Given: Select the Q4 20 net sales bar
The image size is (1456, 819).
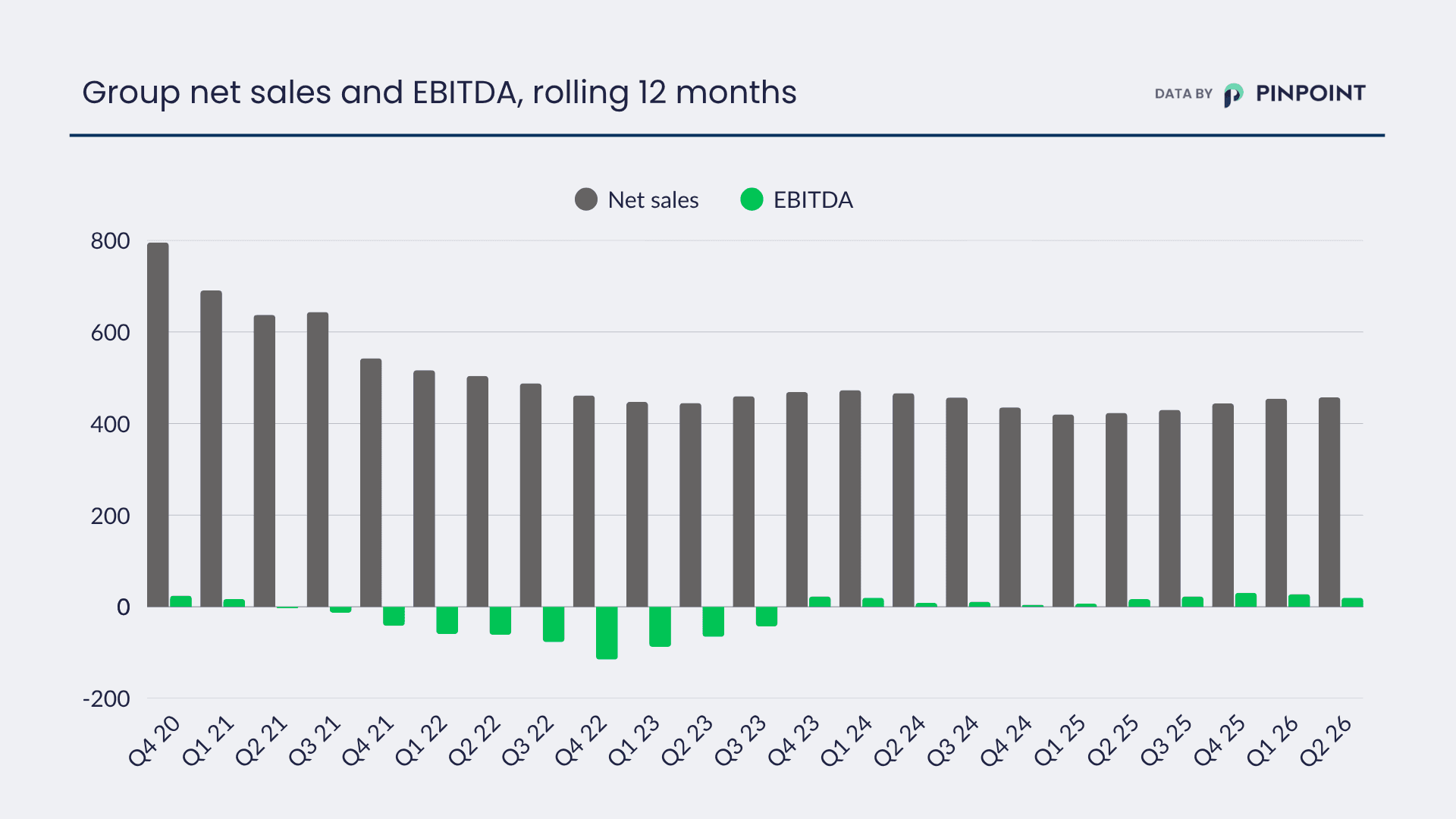Looking at the screenshot, I should tap(158, 425).
